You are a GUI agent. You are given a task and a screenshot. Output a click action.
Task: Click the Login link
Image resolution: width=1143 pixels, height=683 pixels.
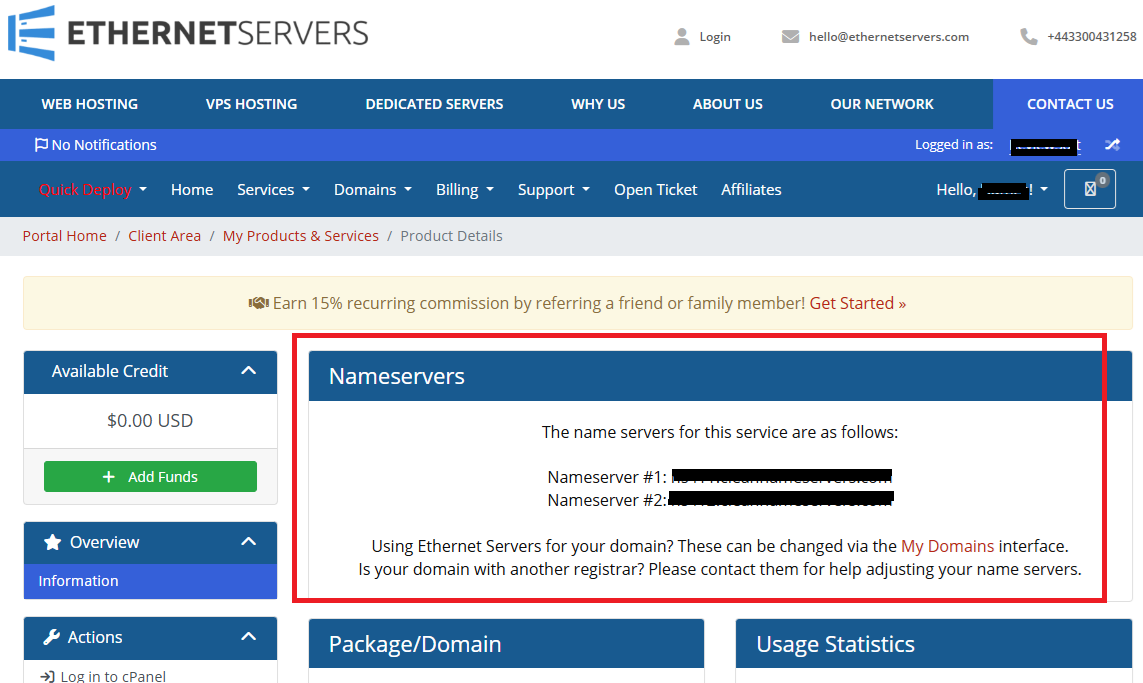click(715, 36)
